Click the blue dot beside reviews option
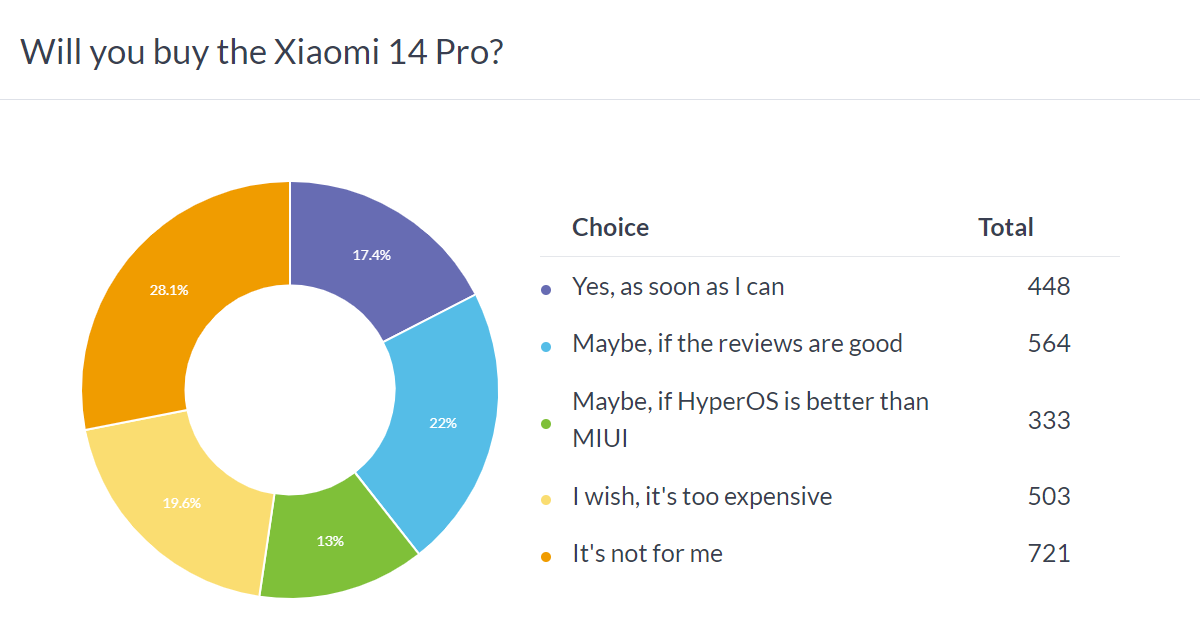 click(546, 347)
